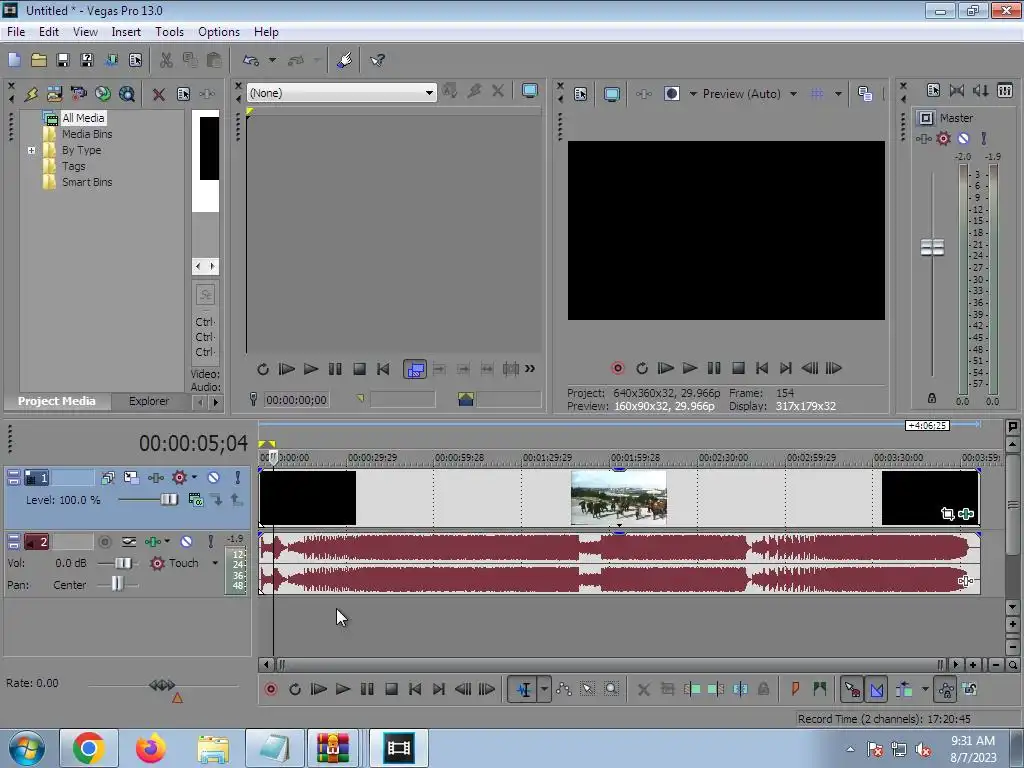Screen dimensions: 1024x768
Task: Mute video track 1
Action: (214, 477)
